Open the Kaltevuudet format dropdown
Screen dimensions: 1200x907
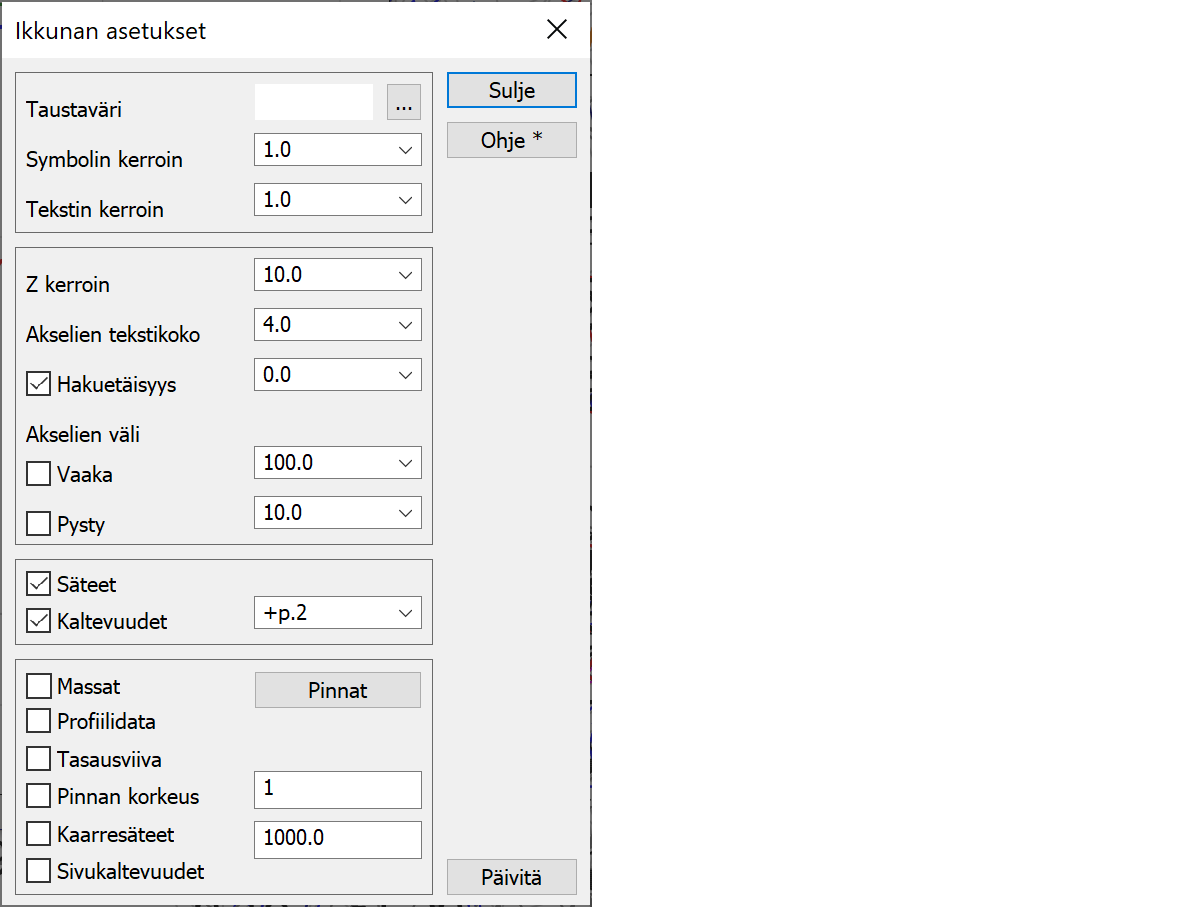[338, 613]
